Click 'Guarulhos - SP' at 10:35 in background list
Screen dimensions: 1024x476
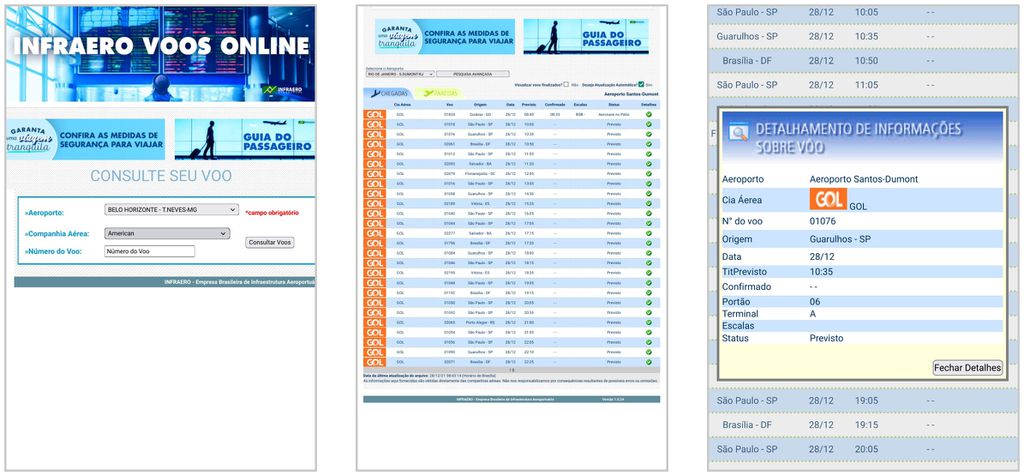point(747,37)
